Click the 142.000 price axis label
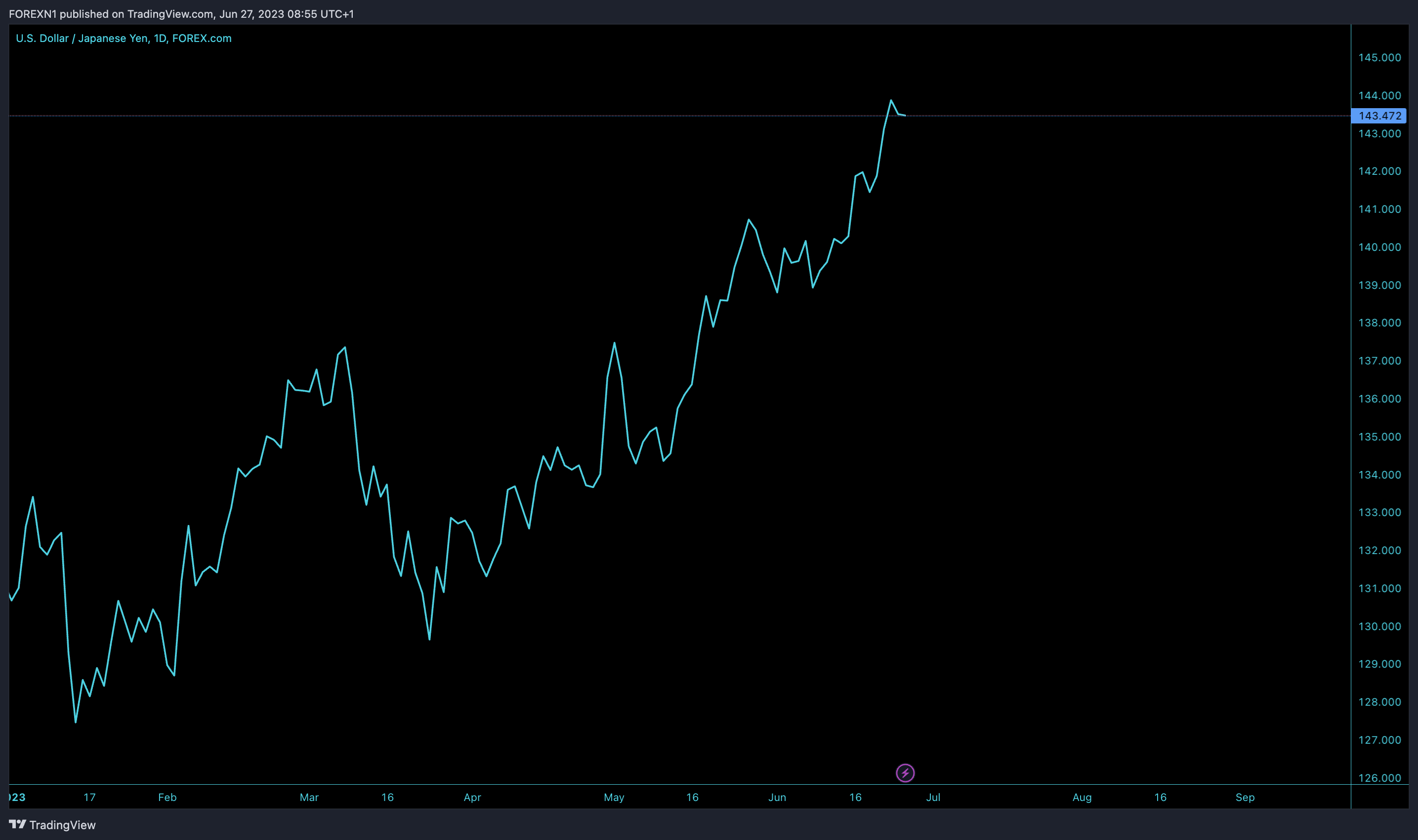Image resolution: width=1418 pixels, height=840 pixels. point(1379,171)
